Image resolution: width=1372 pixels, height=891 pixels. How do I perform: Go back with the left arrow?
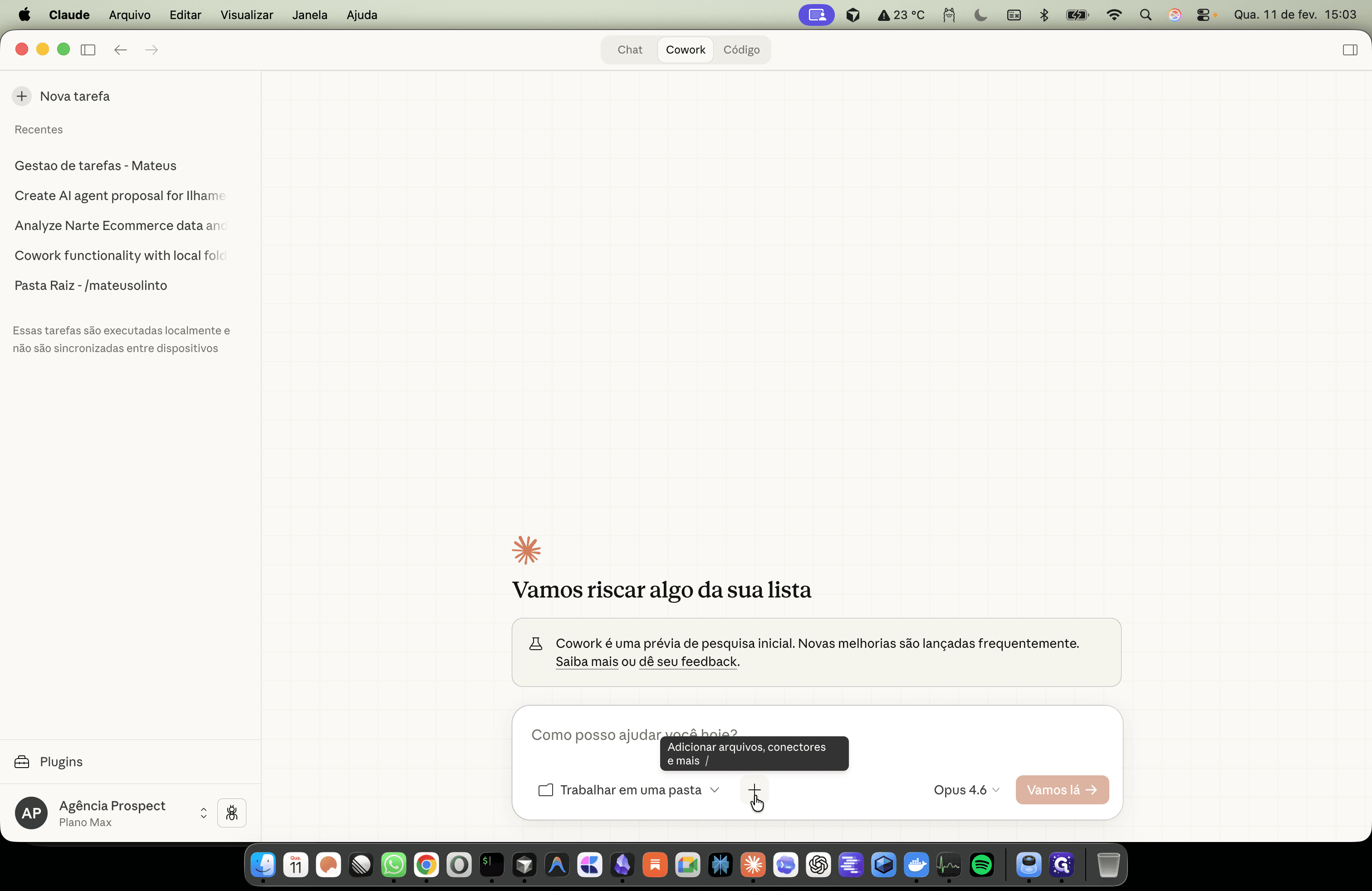121,49
